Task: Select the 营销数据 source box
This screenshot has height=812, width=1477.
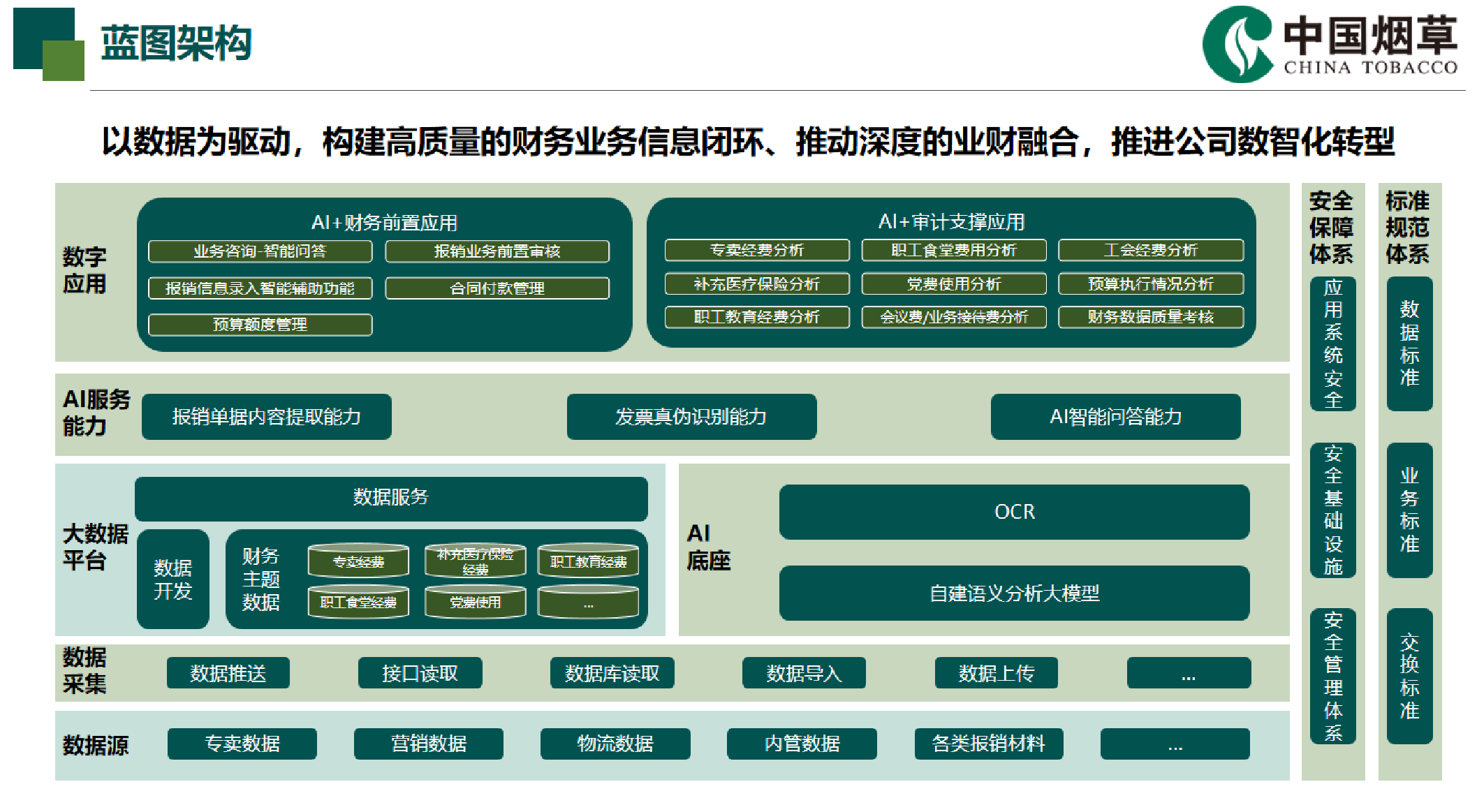Action: point(428,744)
